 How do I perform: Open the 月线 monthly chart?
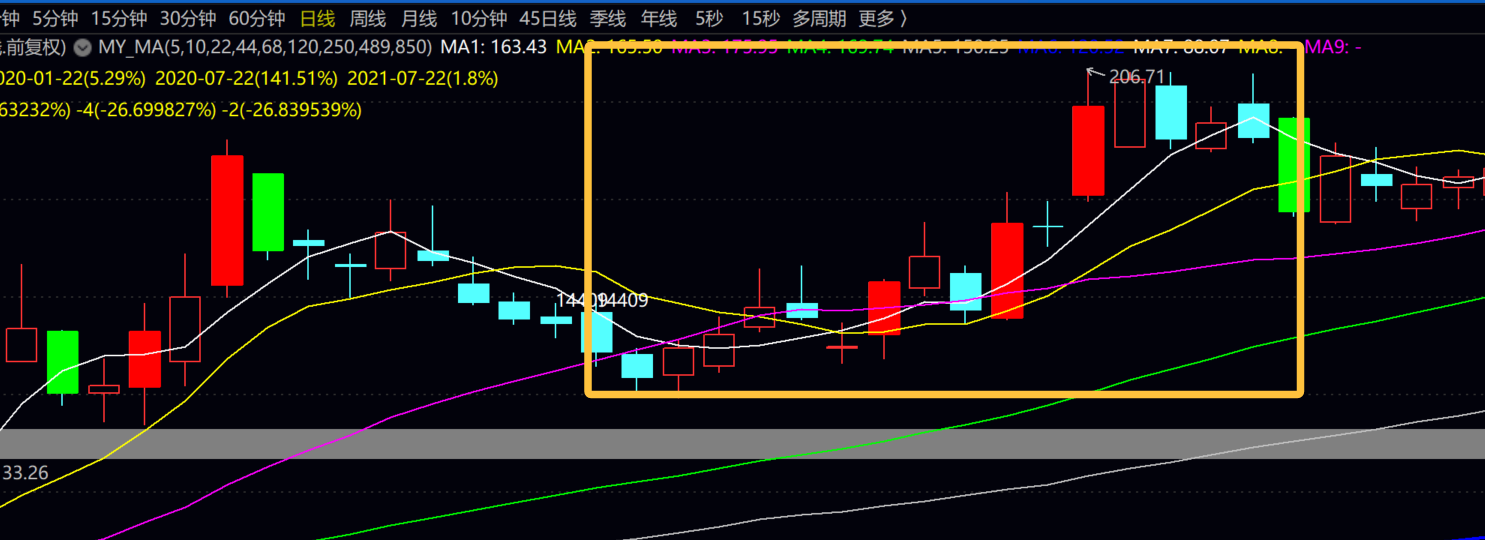pyautogui.click(x=419, y=18)
